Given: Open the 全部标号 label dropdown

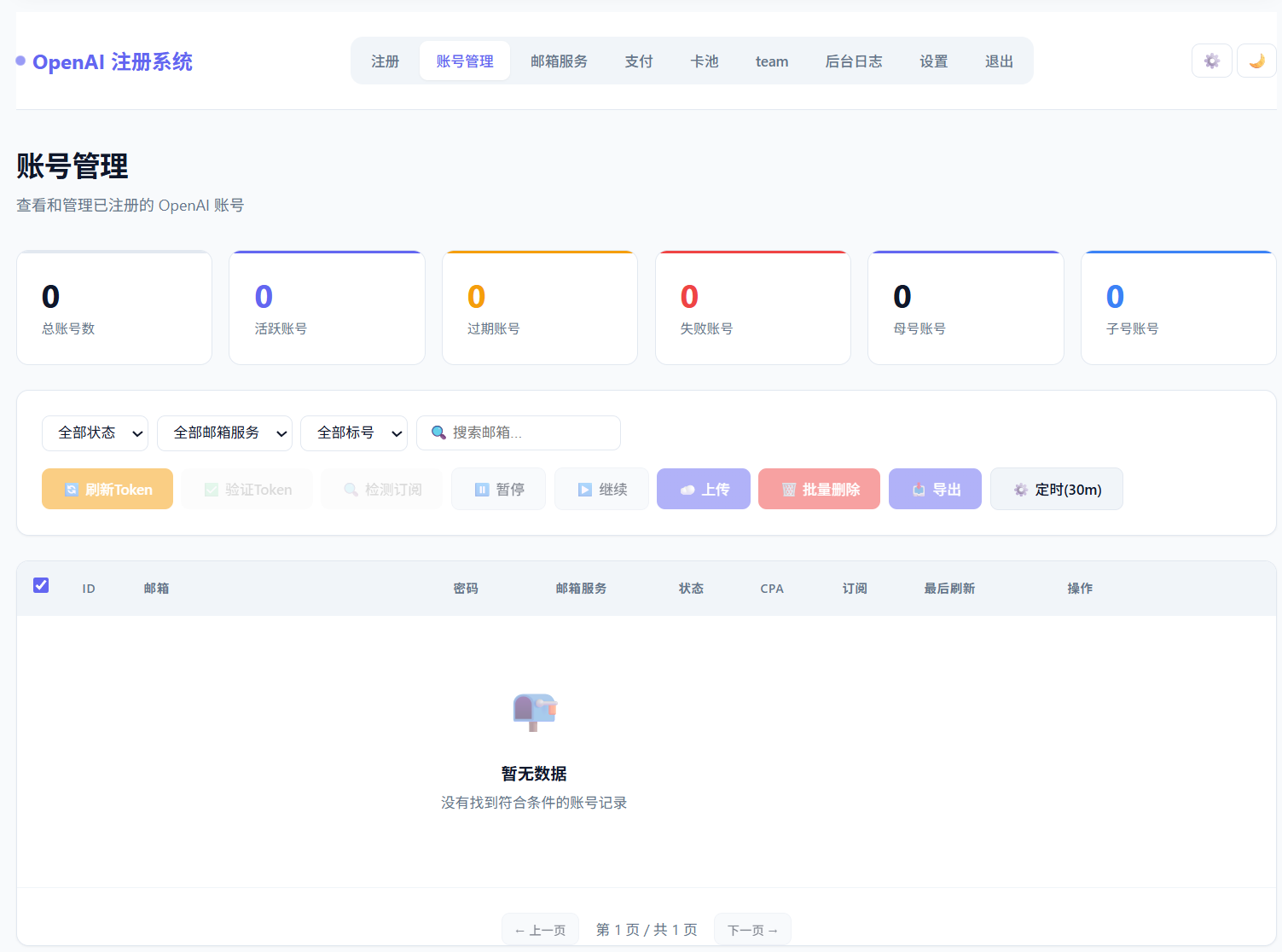Looking at the screenshot, I should click(x=353, y=432).
